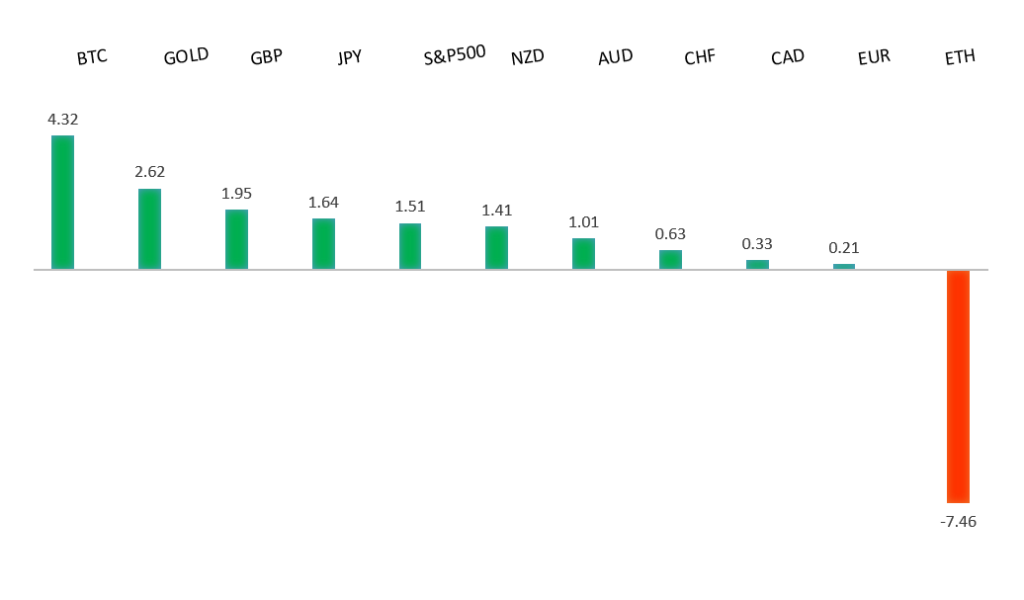The width and height of the screenshot is (1024, 600).
Task: Click the BTC category label
Action: coord(92,57)
